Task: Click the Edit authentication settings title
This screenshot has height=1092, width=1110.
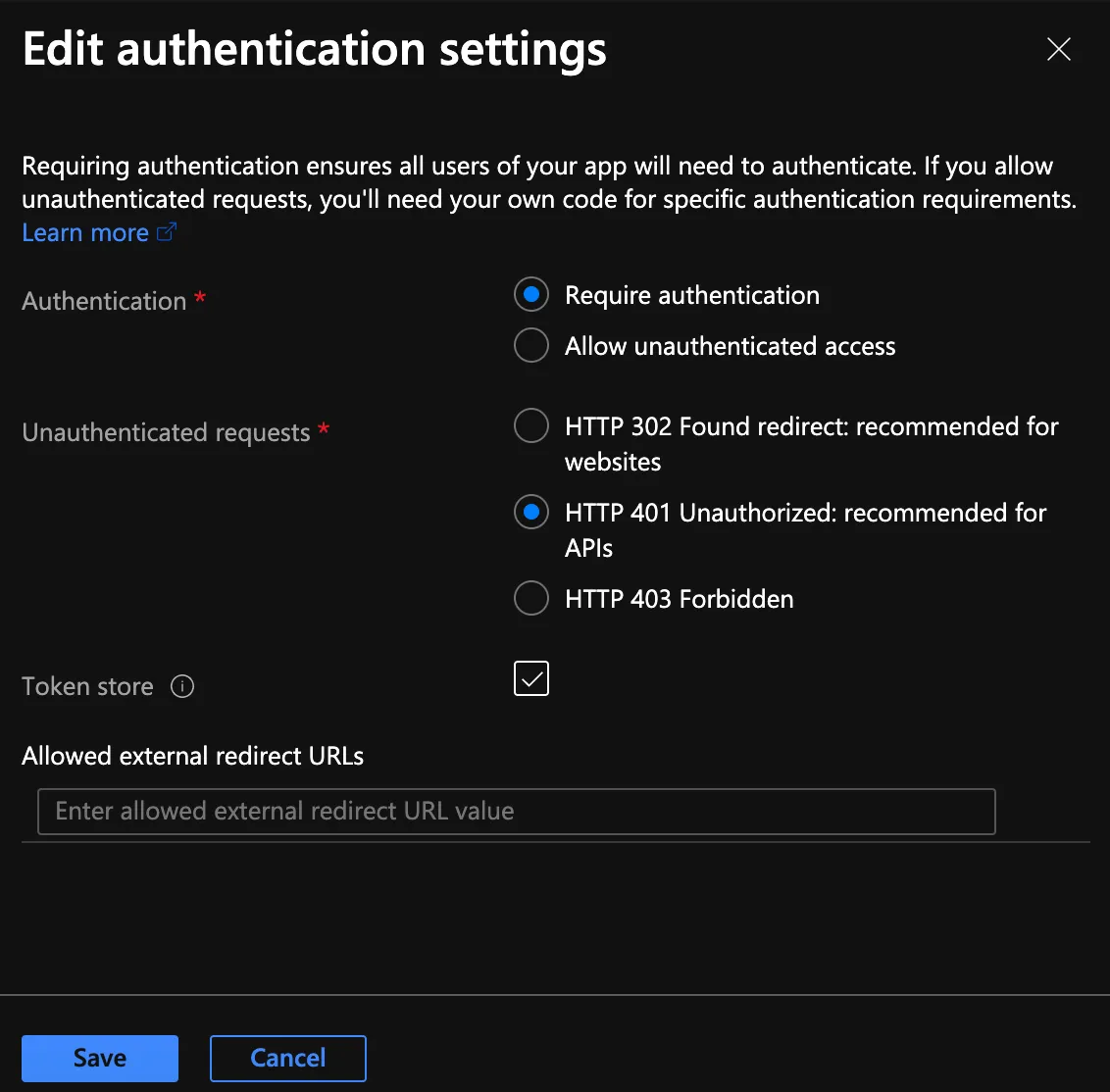Action: 315,49
